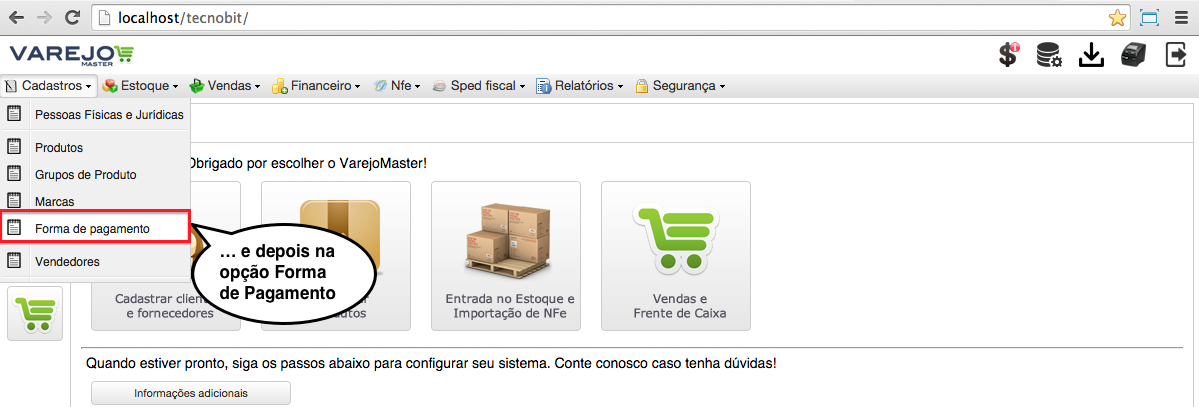This screenshot has width=1199, height=407.
Task: Choose Pessoas Físicas e Jurídicas menu item
Action: (95, 115)
